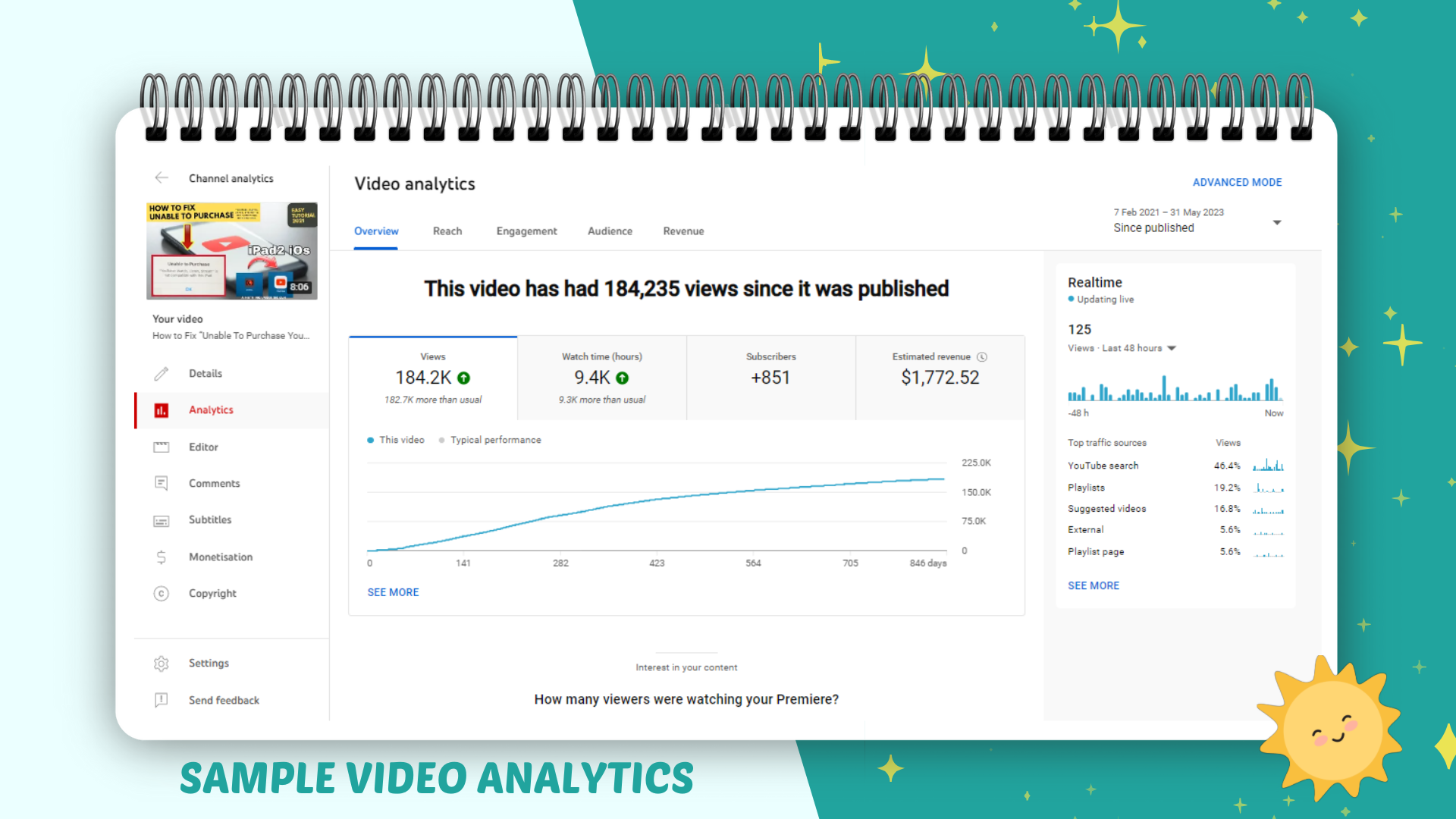Click the Editor filmstrip icon
The width and height of the screenshot is (1456, 819).
point(162,447)
